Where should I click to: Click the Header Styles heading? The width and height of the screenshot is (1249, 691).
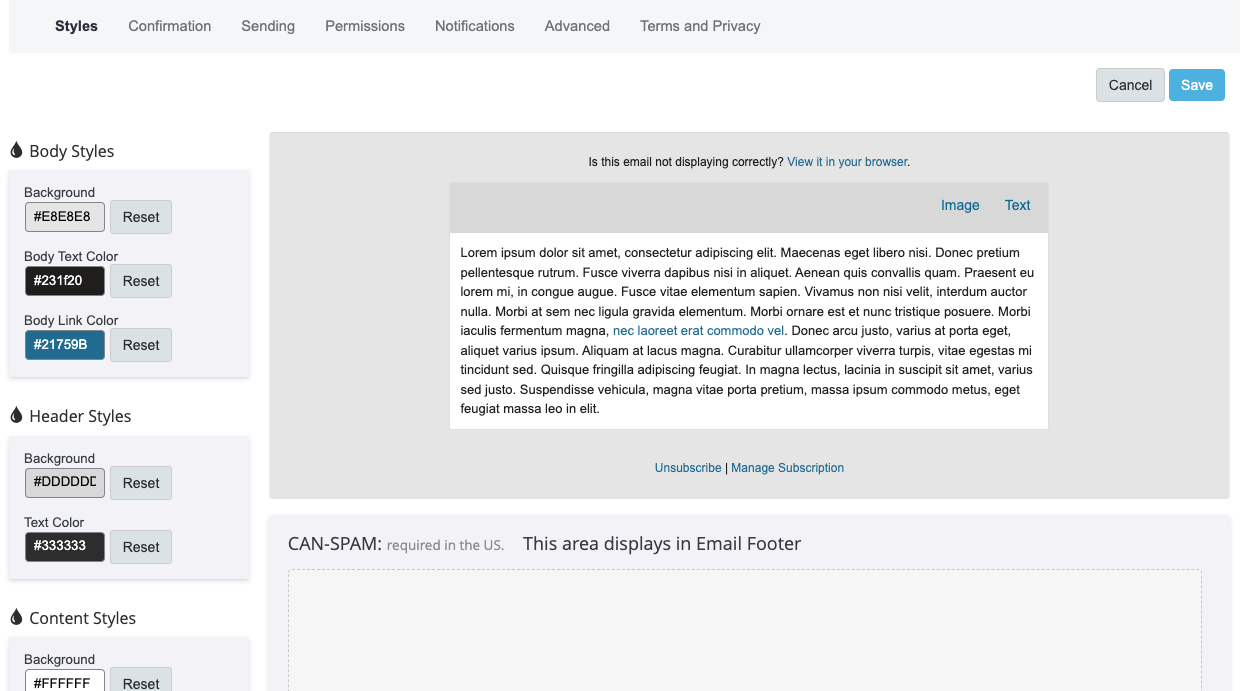(80, 416)
